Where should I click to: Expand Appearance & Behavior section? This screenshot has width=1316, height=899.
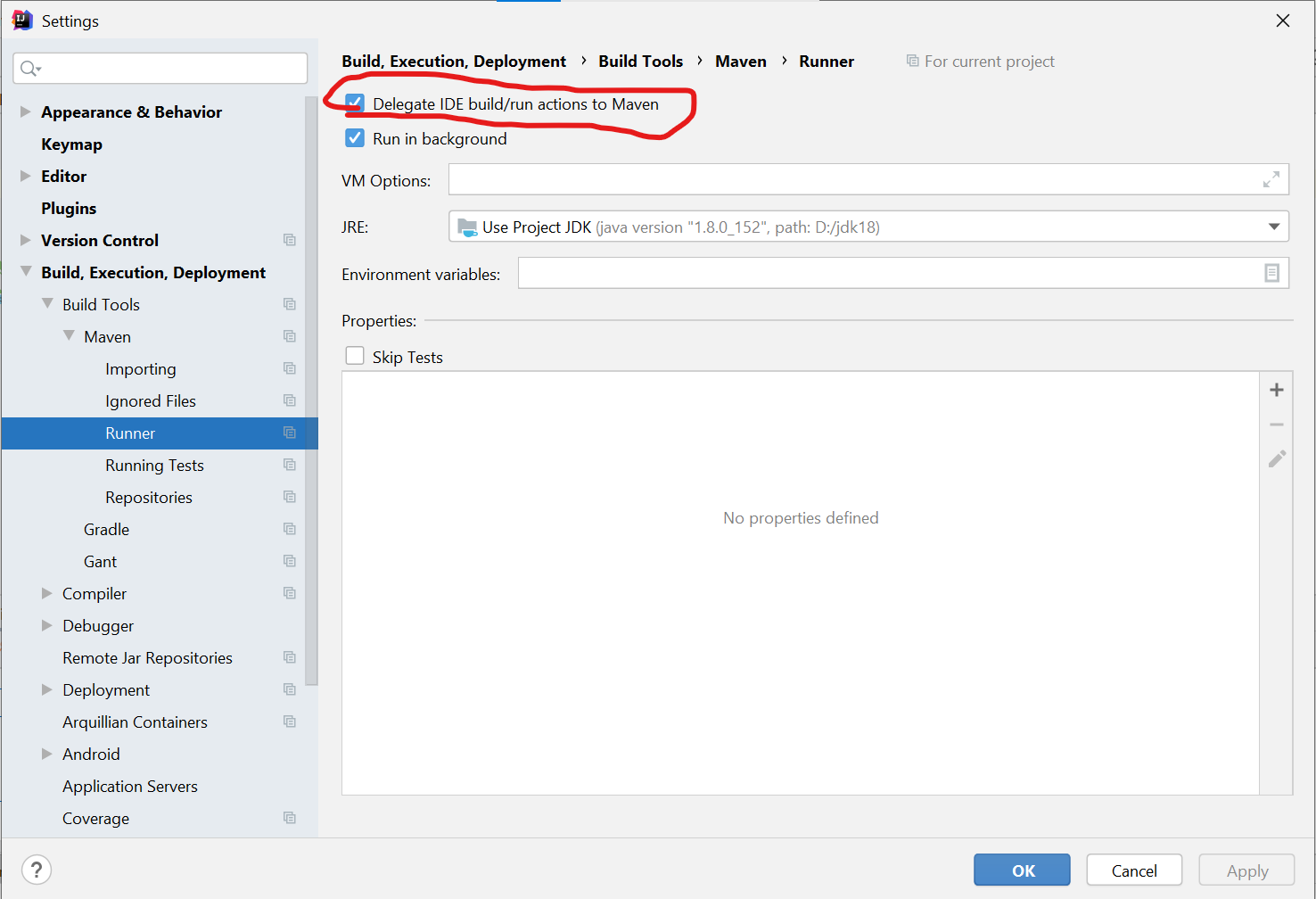(26, 111)
